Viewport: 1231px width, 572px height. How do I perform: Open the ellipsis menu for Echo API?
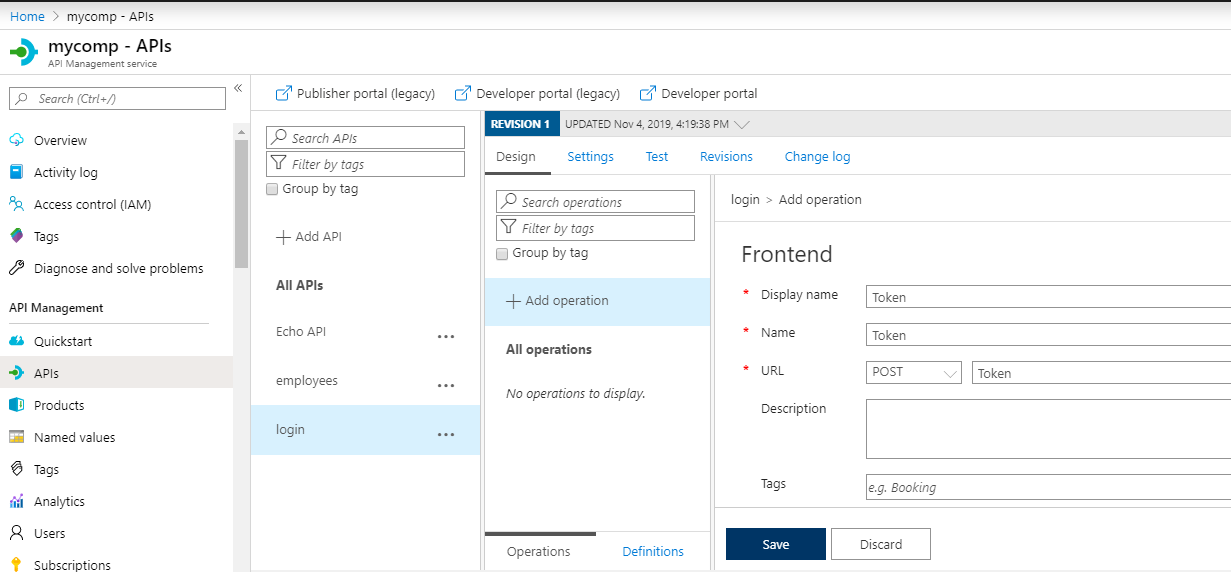pos(446,337)
